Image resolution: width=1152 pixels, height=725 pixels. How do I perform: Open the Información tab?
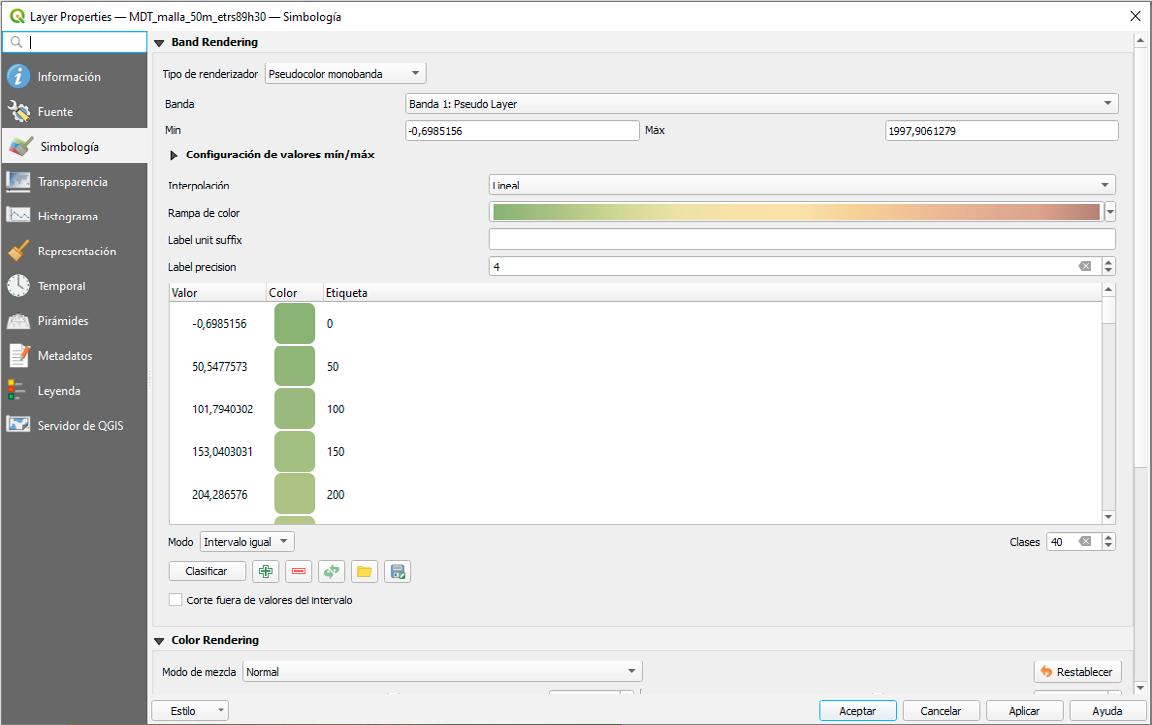pos(74,76)
